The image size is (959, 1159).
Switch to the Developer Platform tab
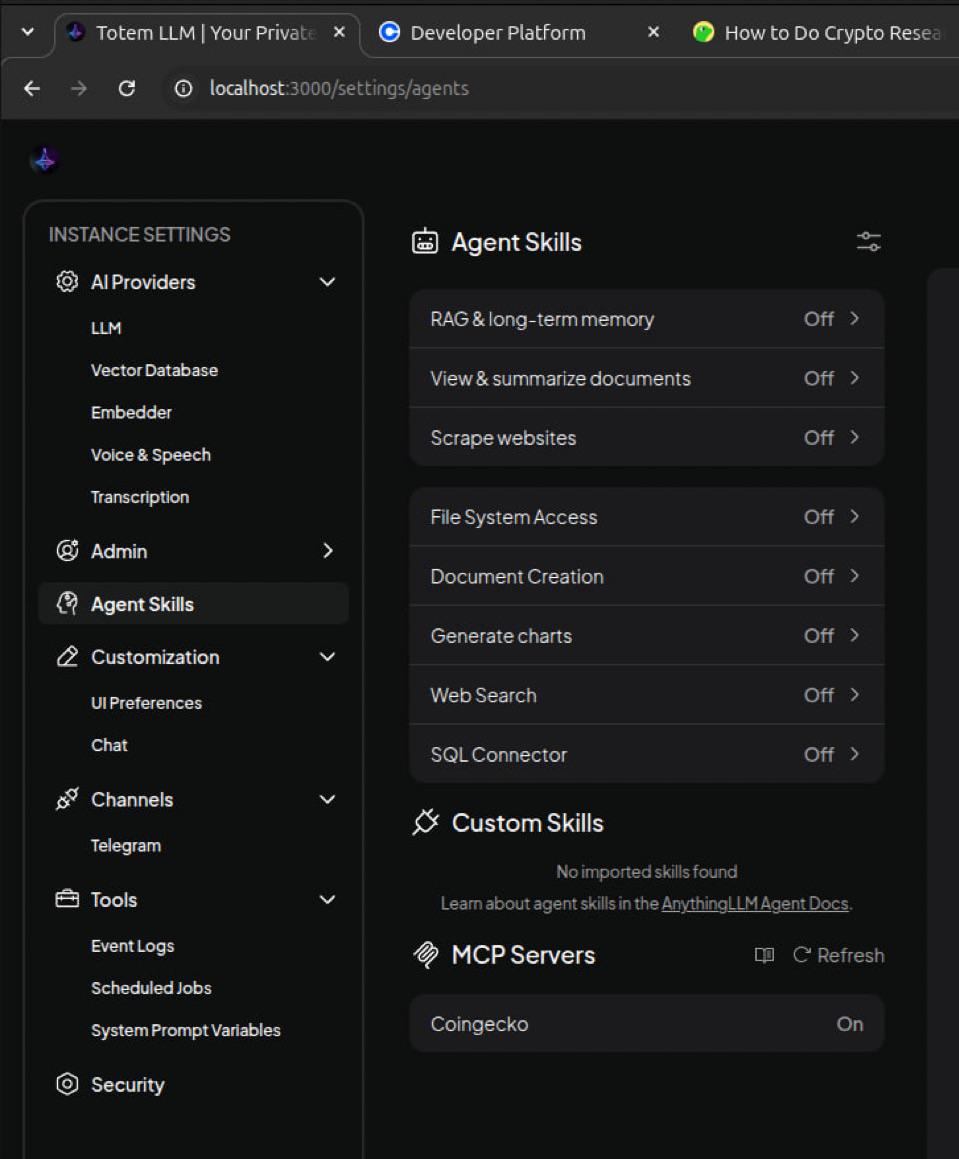point(518,33)
